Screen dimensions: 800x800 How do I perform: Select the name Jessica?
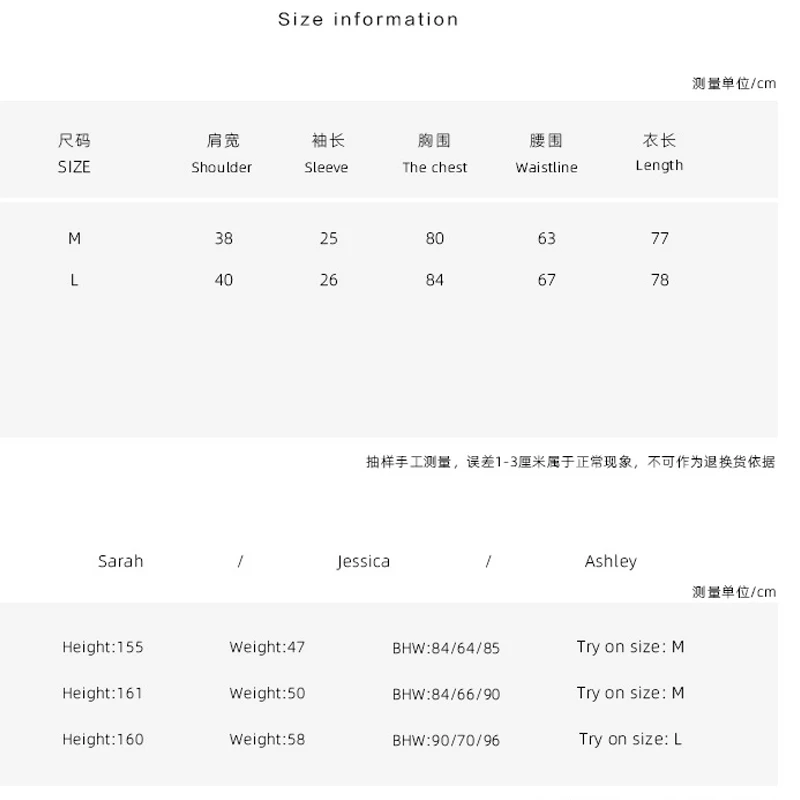(x=363, y=561)
